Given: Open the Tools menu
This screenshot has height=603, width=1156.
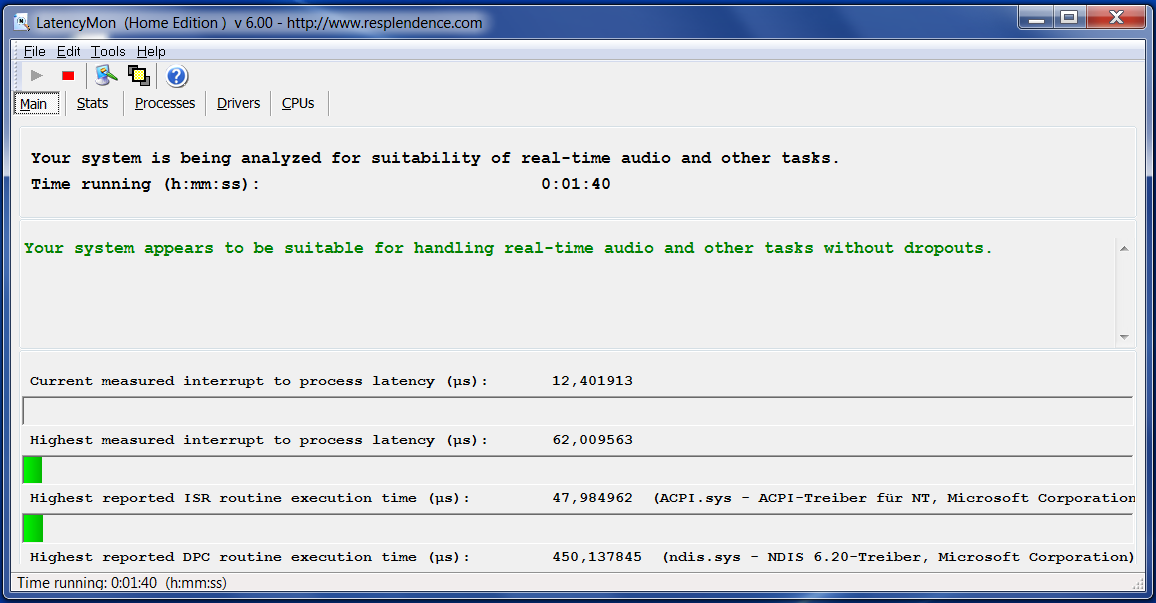Looking at the screenshot, I should [108, 51].
